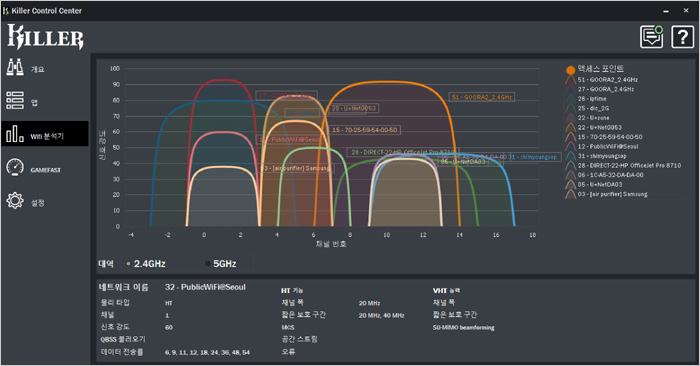This screenshot has height=366, width=700.
Task: Click the bar chart Wifi analyzer icon
Action: [x=15, y=133]
